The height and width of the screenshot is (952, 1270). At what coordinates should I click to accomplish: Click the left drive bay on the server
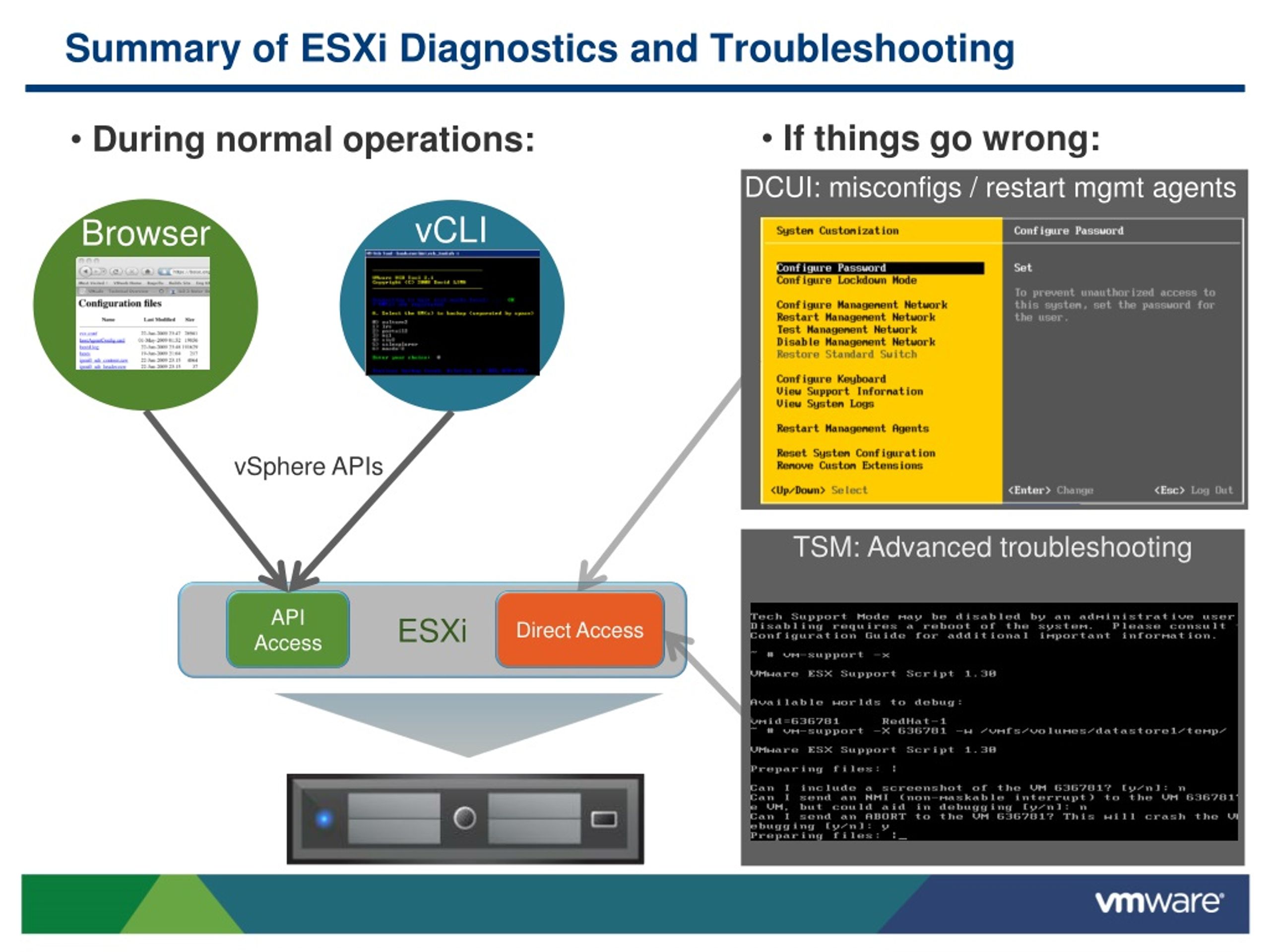pos(394,819)
